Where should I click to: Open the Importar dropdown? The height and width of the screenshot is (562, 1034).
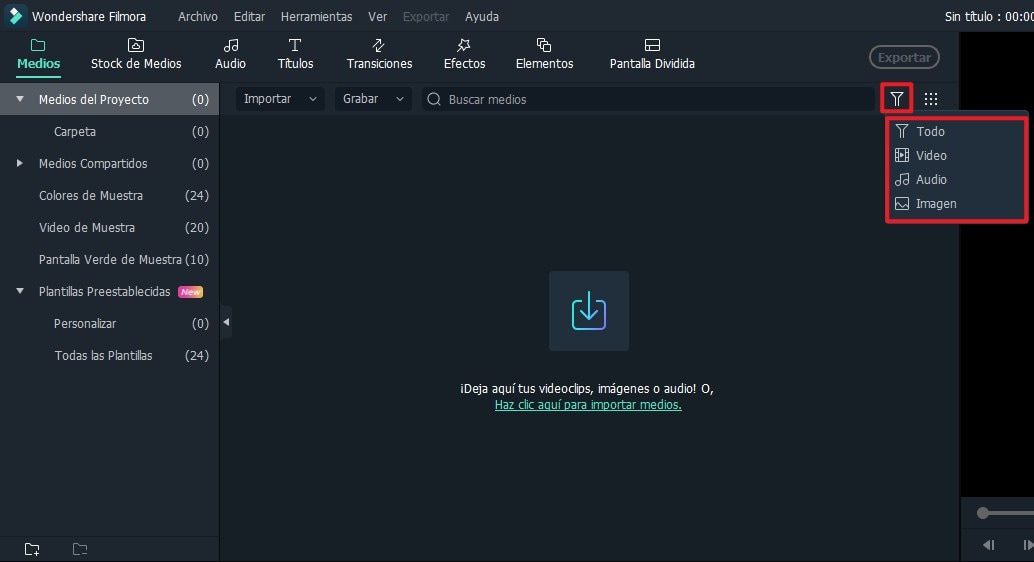pyautogui.click(x=280, y=99)
